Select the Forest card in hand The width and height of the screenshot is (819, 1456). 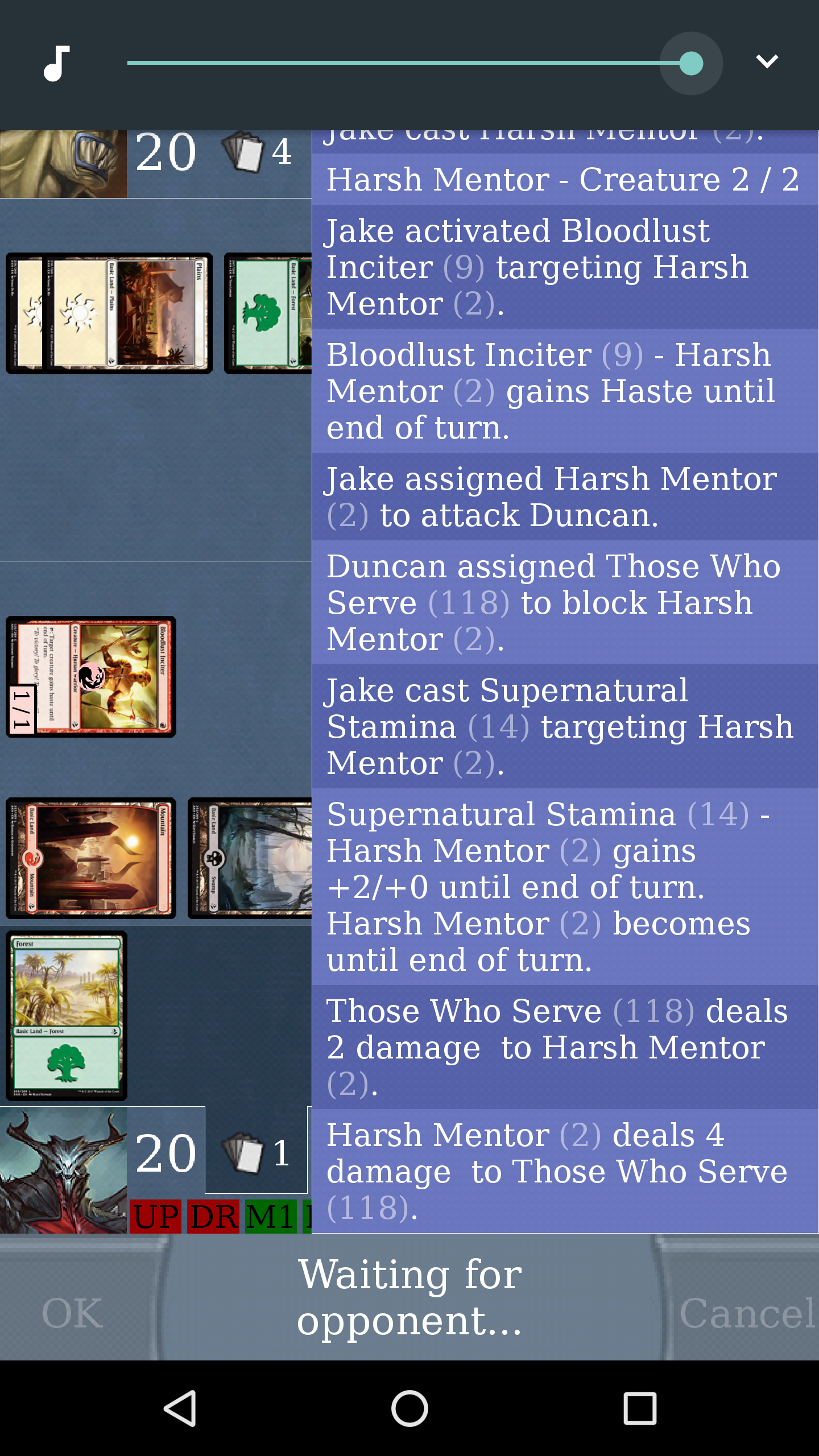click(x=67, y=1016)
